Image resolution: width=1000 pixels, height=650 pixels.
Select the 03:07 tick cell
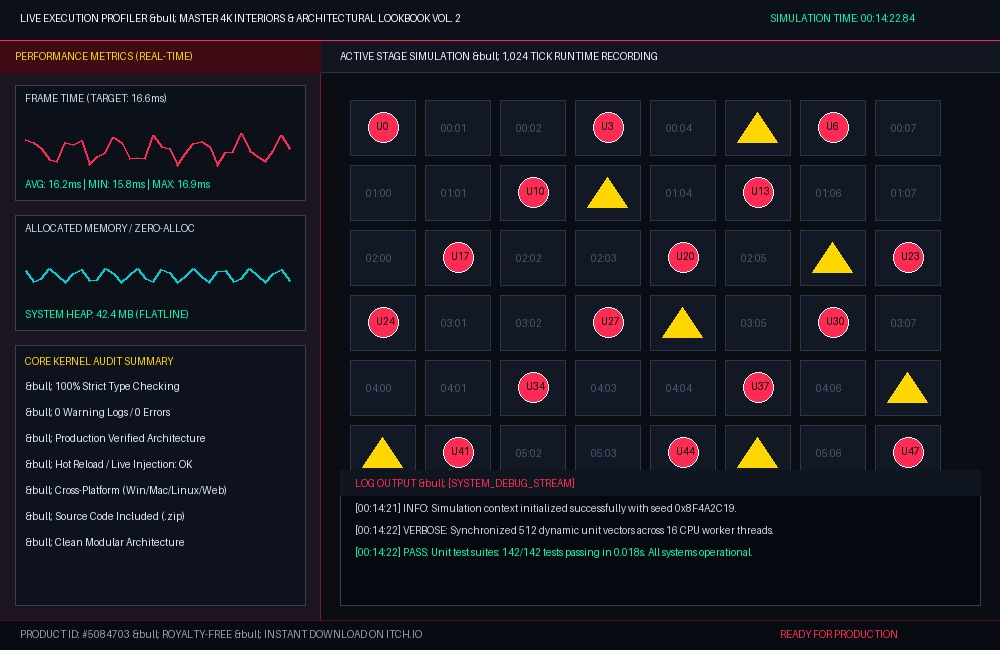(x=908, y=323)
